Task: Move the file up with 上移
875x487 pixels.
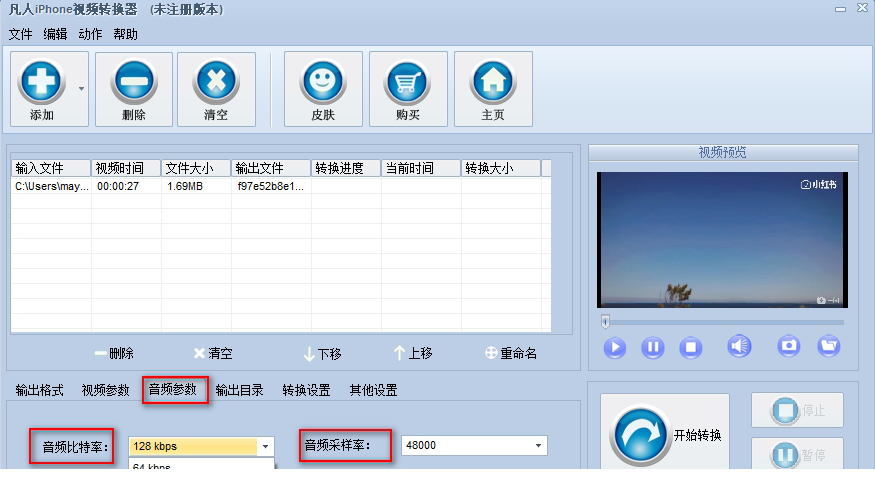Action: [x=413, y=353]
